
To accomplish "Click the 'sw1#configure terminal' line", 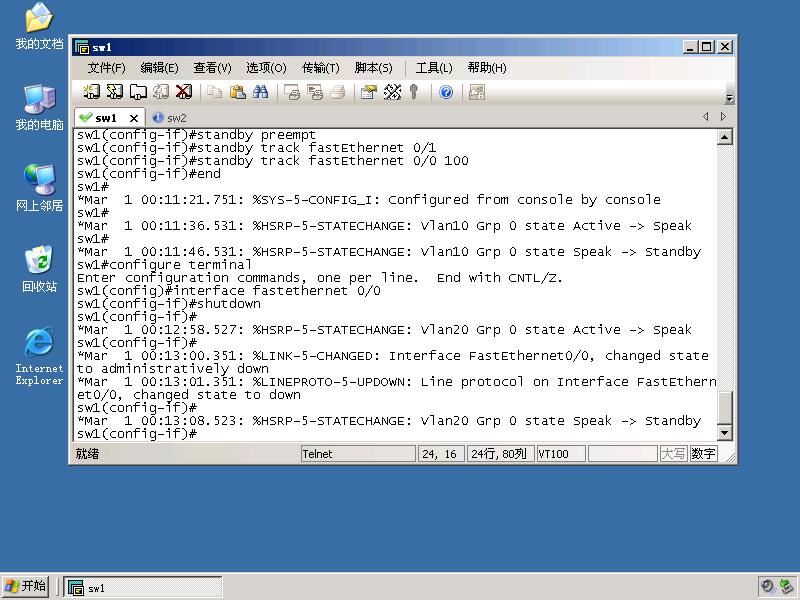I will pyautogui.click(x=164, y=265).
